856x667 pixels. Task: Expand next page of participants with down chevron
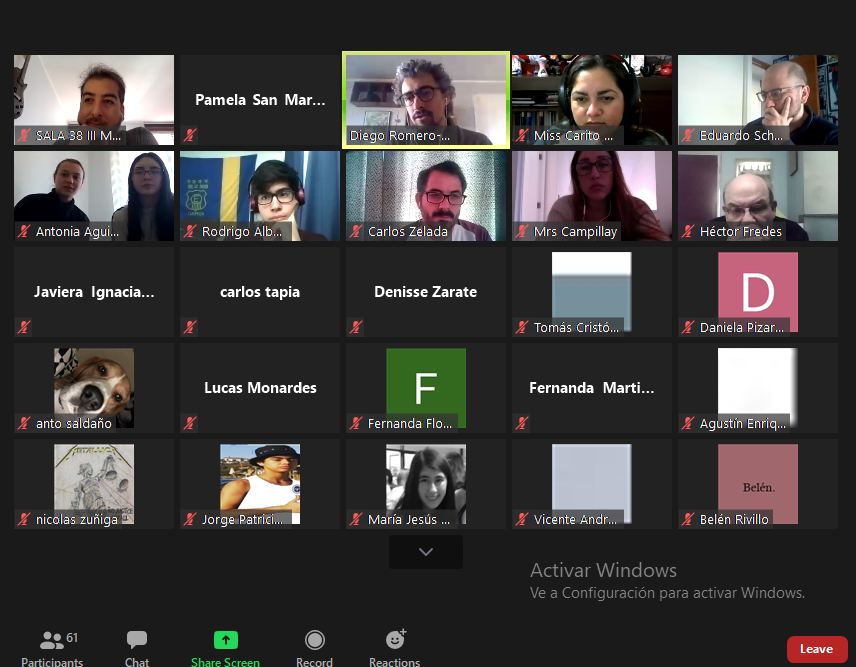426,552
